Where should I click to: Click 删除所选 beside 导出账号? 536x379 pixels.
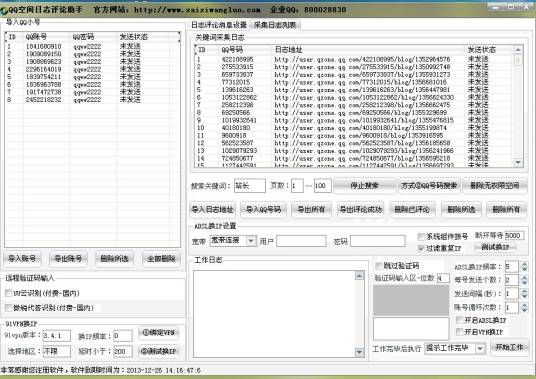pos(114,258)
